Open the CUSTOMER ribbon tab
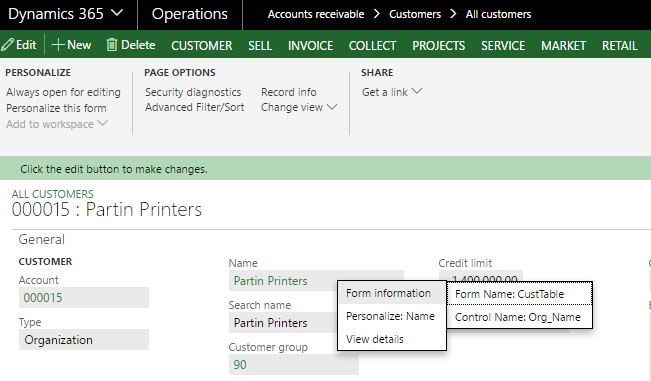 202,45
